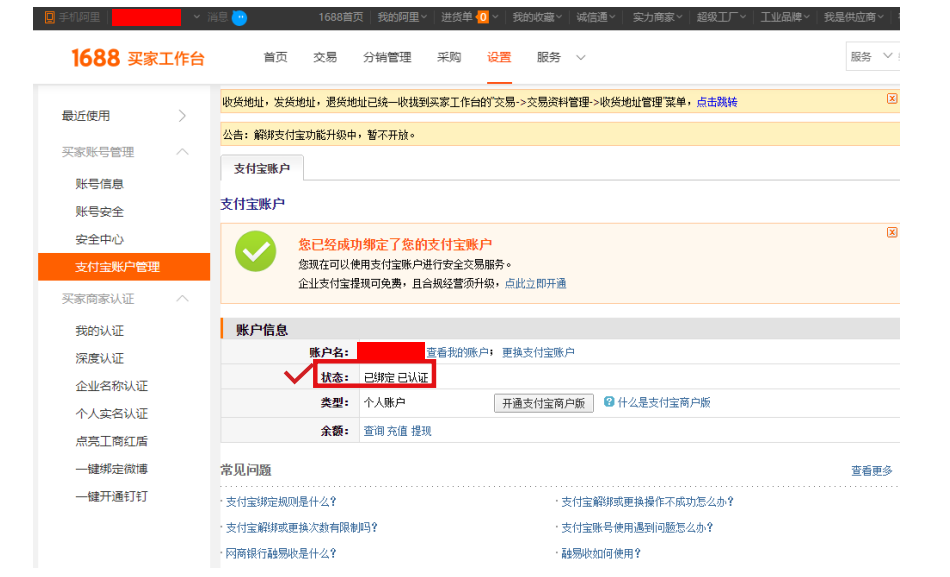Click the blue message notification bubble
950x577 pixels.
(x=240, y=17)
